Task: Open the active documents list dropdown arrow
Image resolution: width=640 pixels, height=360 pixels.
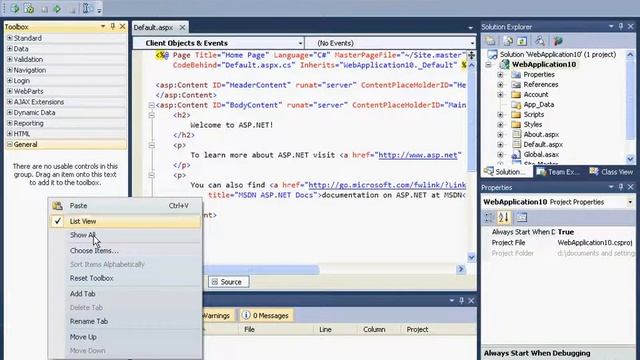Action: click(471, 28)
